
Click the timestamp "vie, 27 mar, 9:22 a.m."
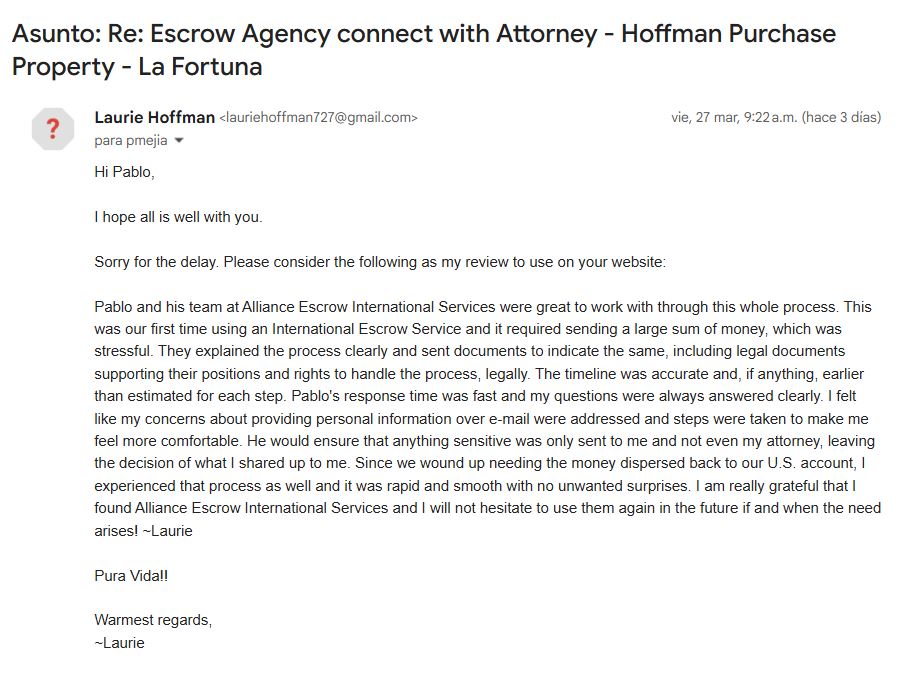coord(734,117)
